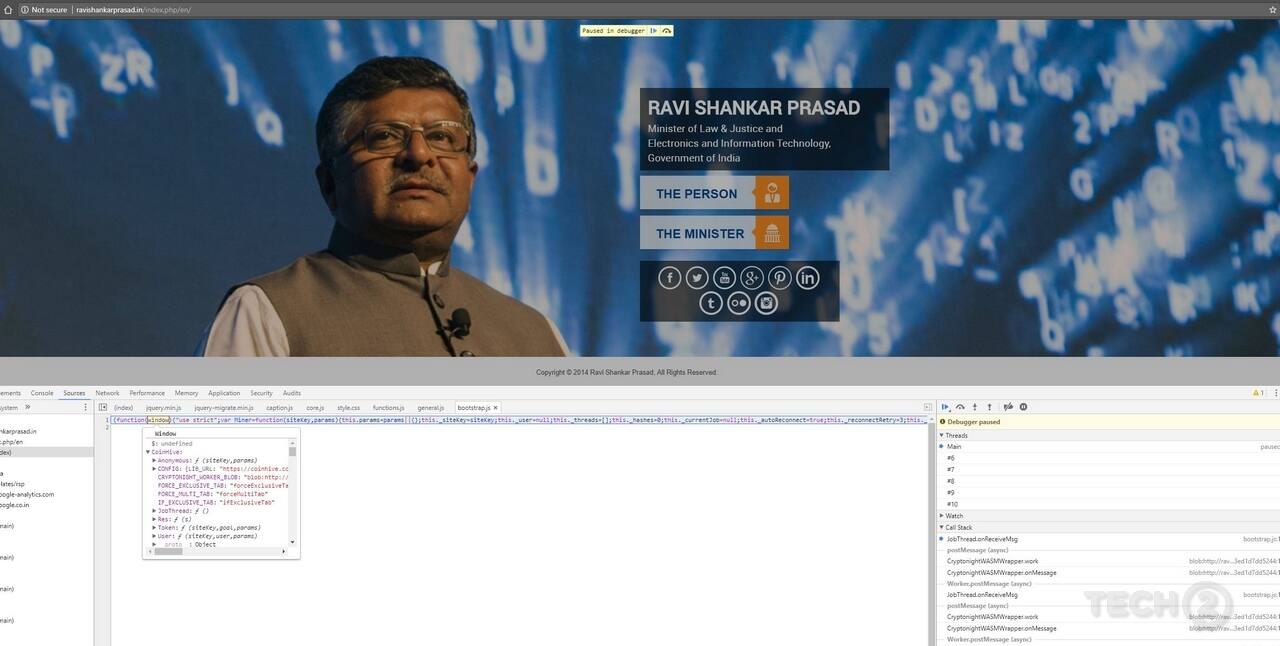Screen dimensions: 1280x646
Task: Click step over icon in page overlay
Action: pyautogui.click(x=667, y=31)
